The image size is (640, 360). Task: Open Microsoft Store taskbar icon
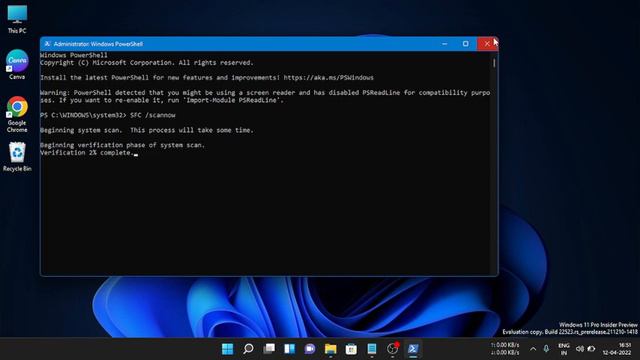[x=351, y=349]
